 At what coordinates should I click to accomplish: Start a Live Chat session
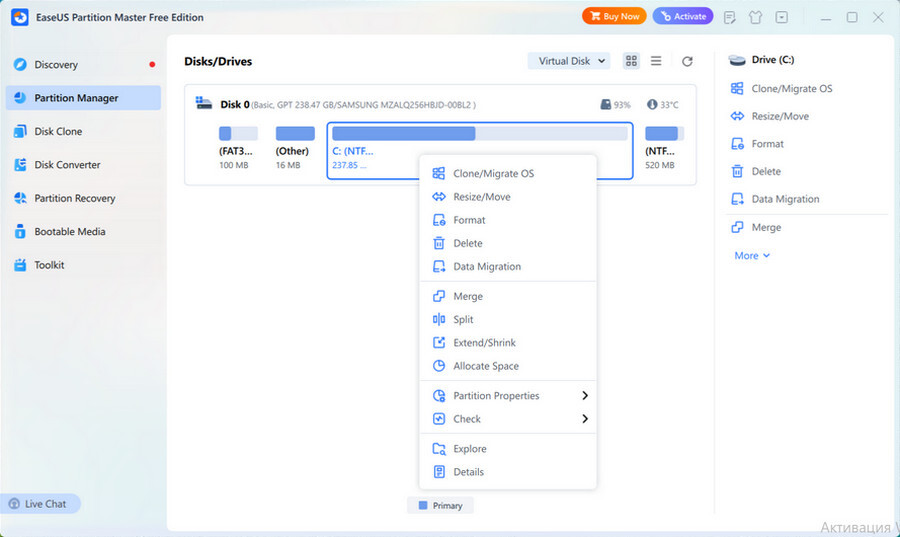coord(39,504)
